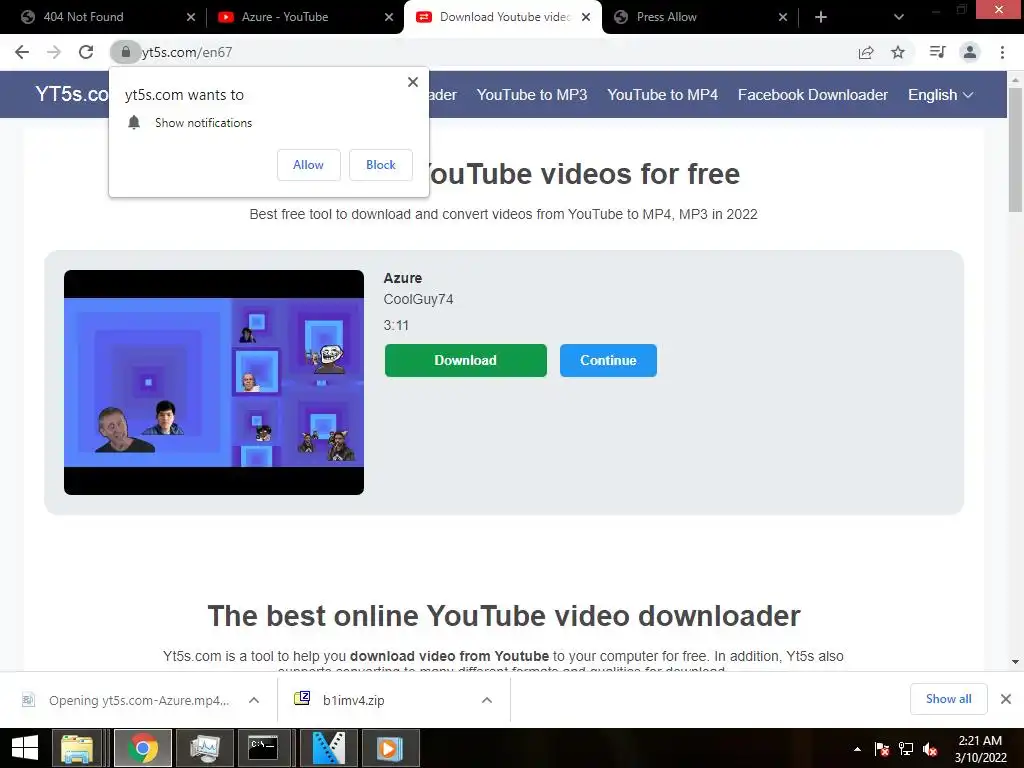Click the bell icon in permission popup
1024x768 pixels.
coord(134,123)
